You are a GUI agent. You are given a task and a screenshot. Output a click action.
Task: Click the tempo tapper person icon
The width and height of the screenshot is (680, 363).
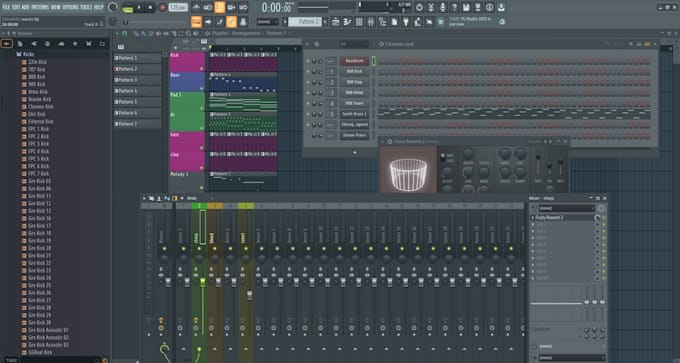click(418, 22)
